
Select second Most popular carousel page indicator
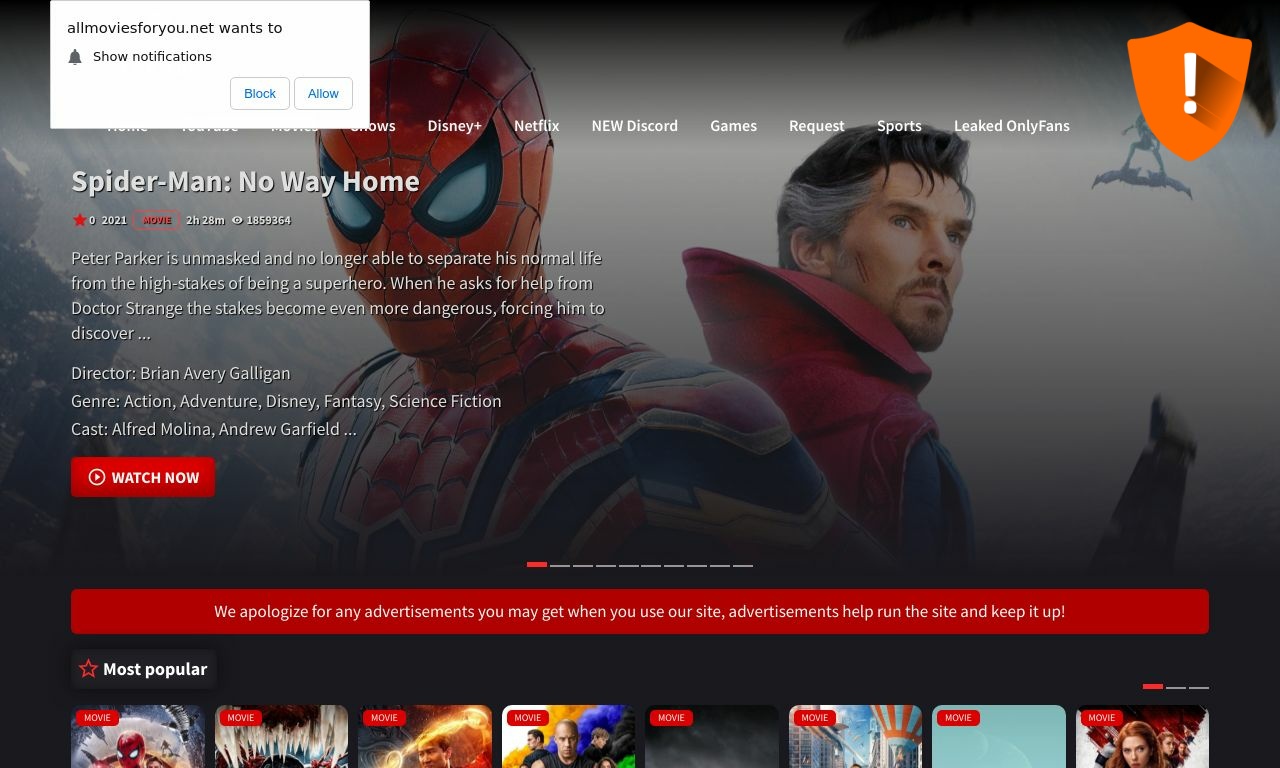click(x=1176, y=687)
